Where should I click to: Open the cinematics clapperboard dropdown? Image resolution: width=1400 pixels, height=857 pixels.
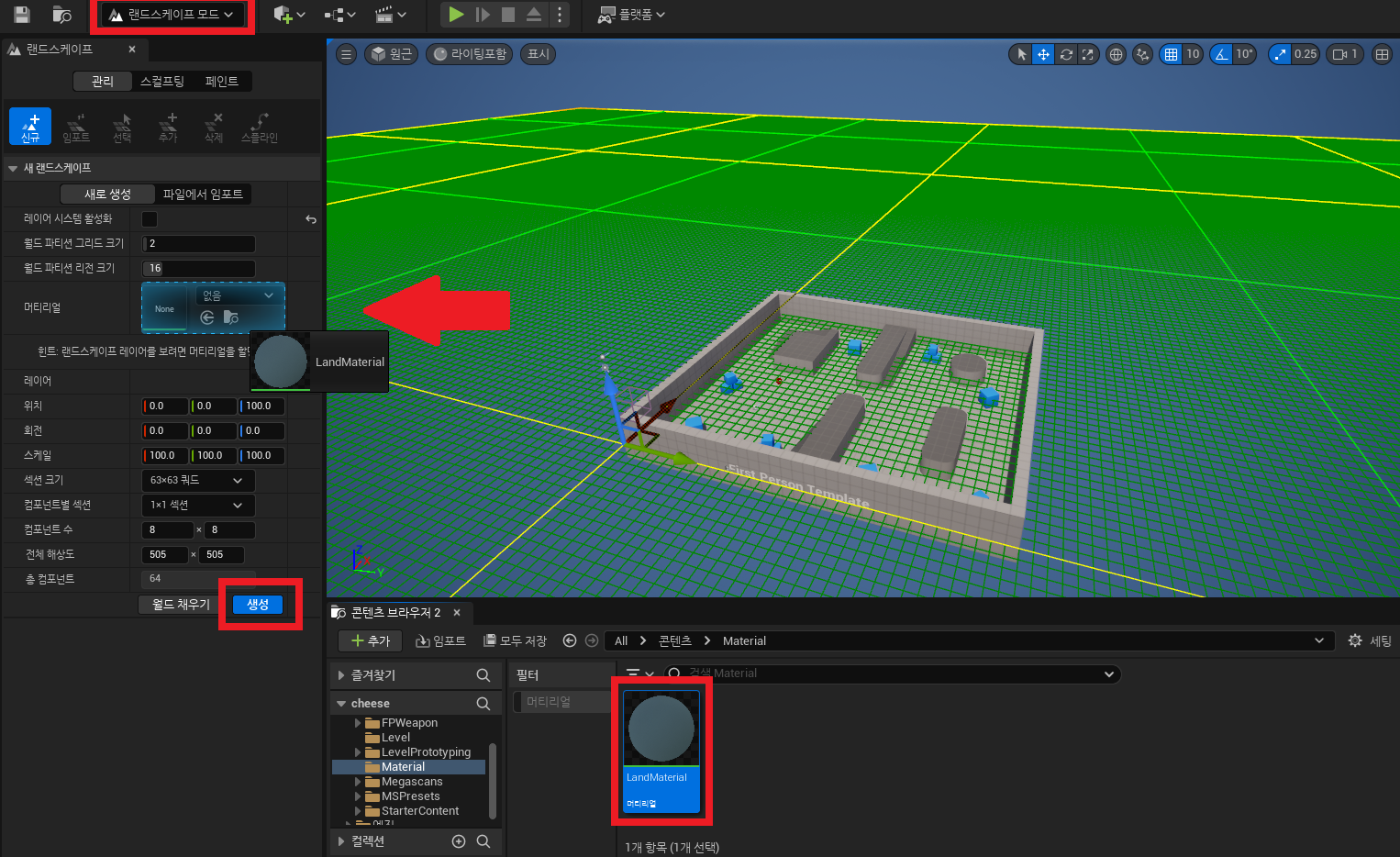click(x=390, y=15)
